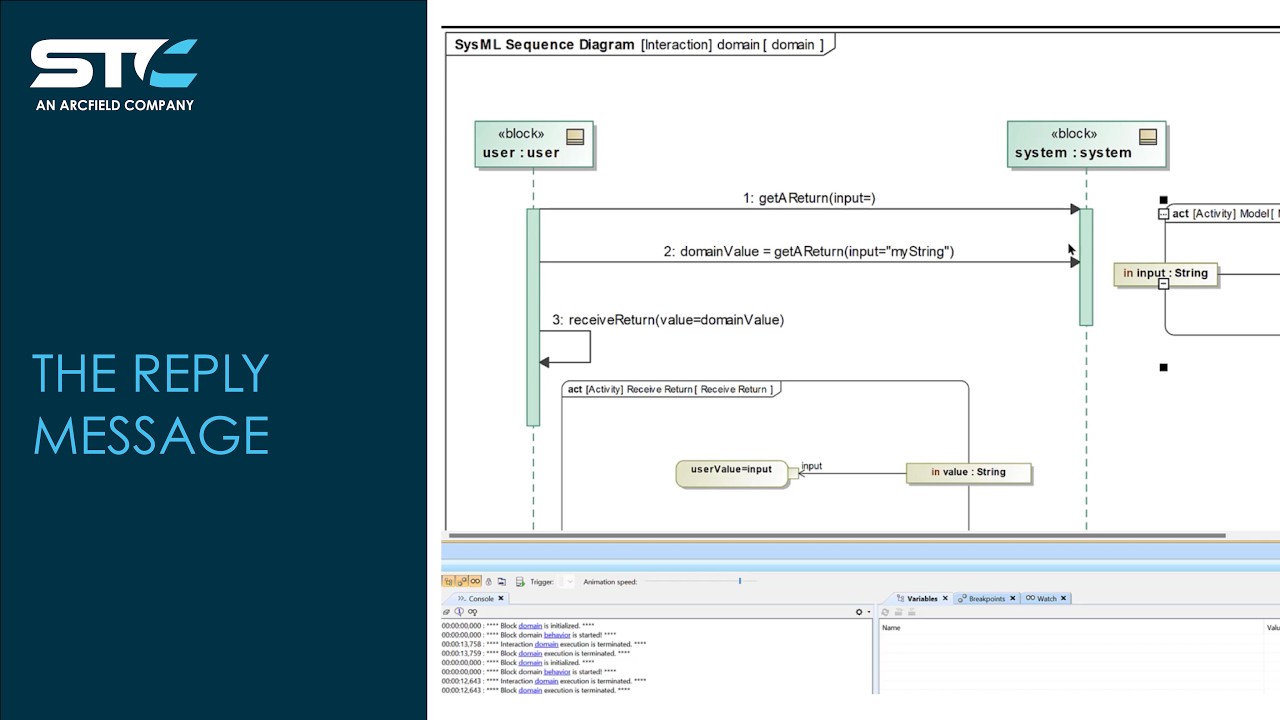The width and height of the screenshot is (1280, 720).
Task: Switch to the Watch tab
Action: (1046, 598)
